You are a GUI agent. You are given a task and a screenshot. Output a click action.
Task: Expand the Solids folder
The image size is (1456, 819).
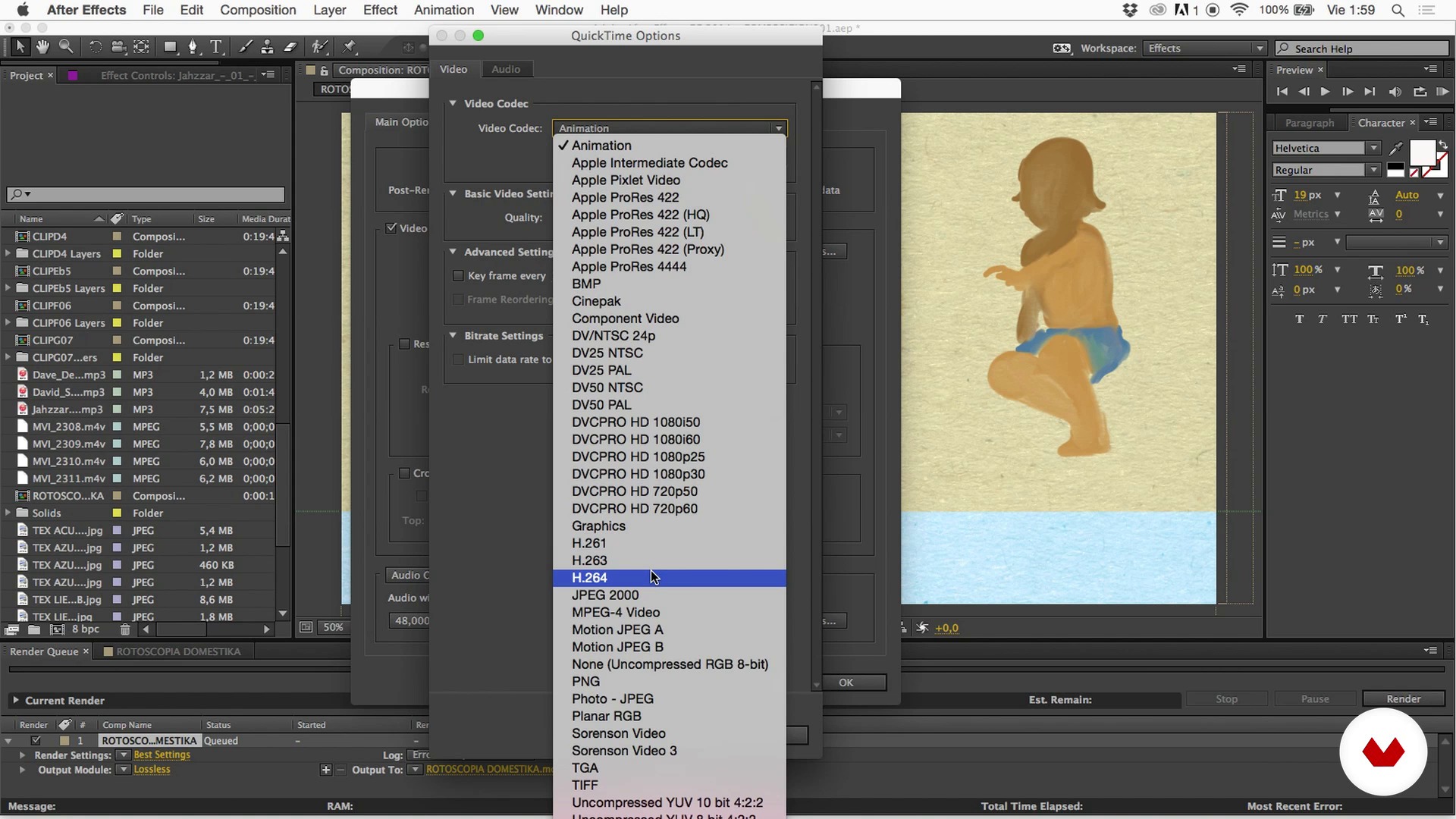[x=8, y=513]
